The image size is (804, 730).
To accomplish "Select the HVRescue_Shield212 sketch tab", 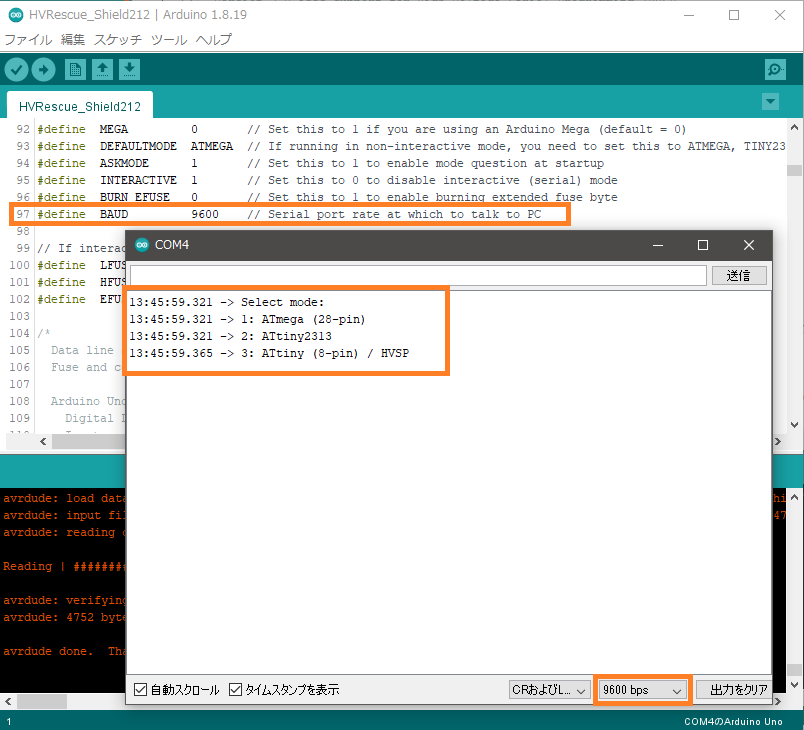I will [79, 106].
